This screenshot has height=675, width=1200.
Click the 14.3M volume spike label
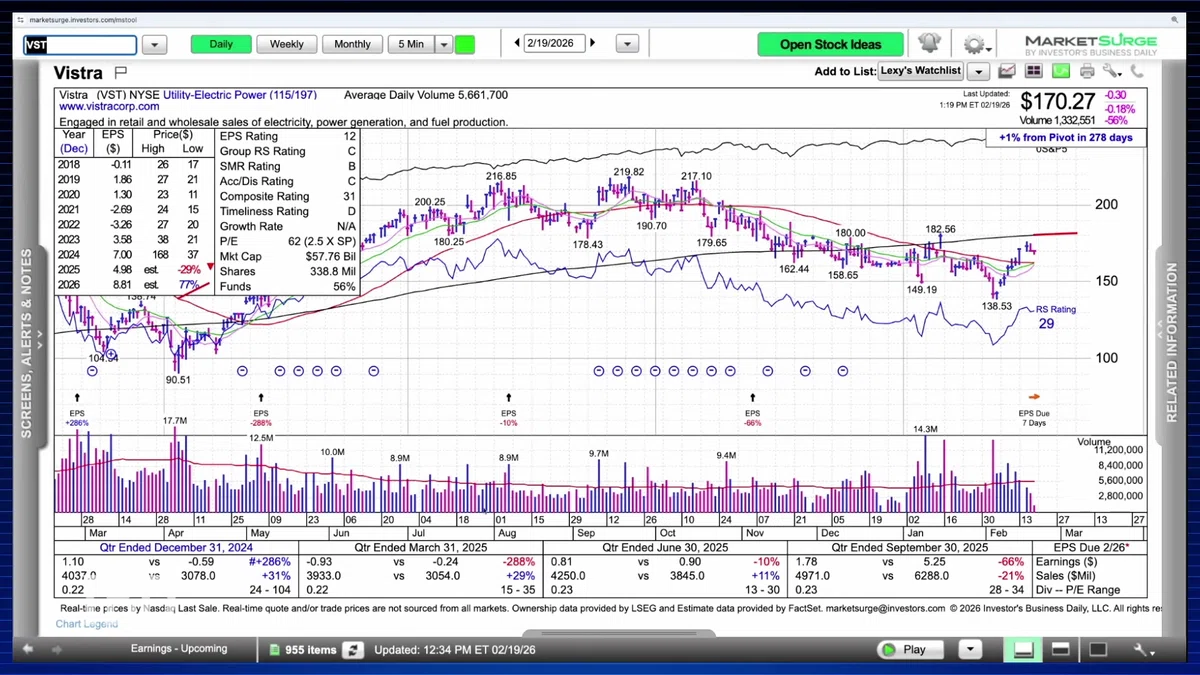pos(925,429)
